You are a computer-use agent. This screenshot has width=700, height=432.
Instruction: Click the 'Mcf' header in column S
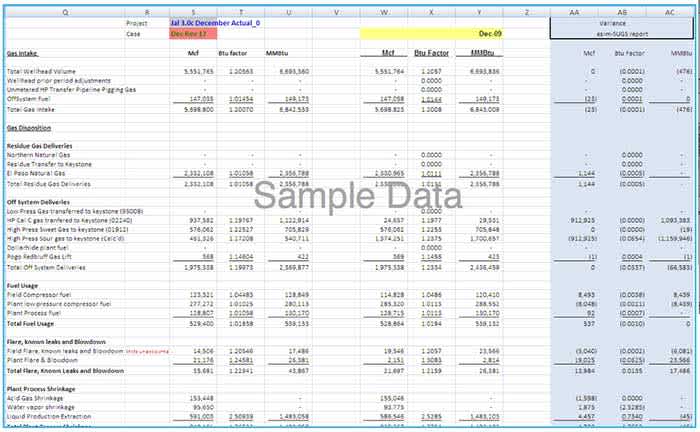pos(193,53)
